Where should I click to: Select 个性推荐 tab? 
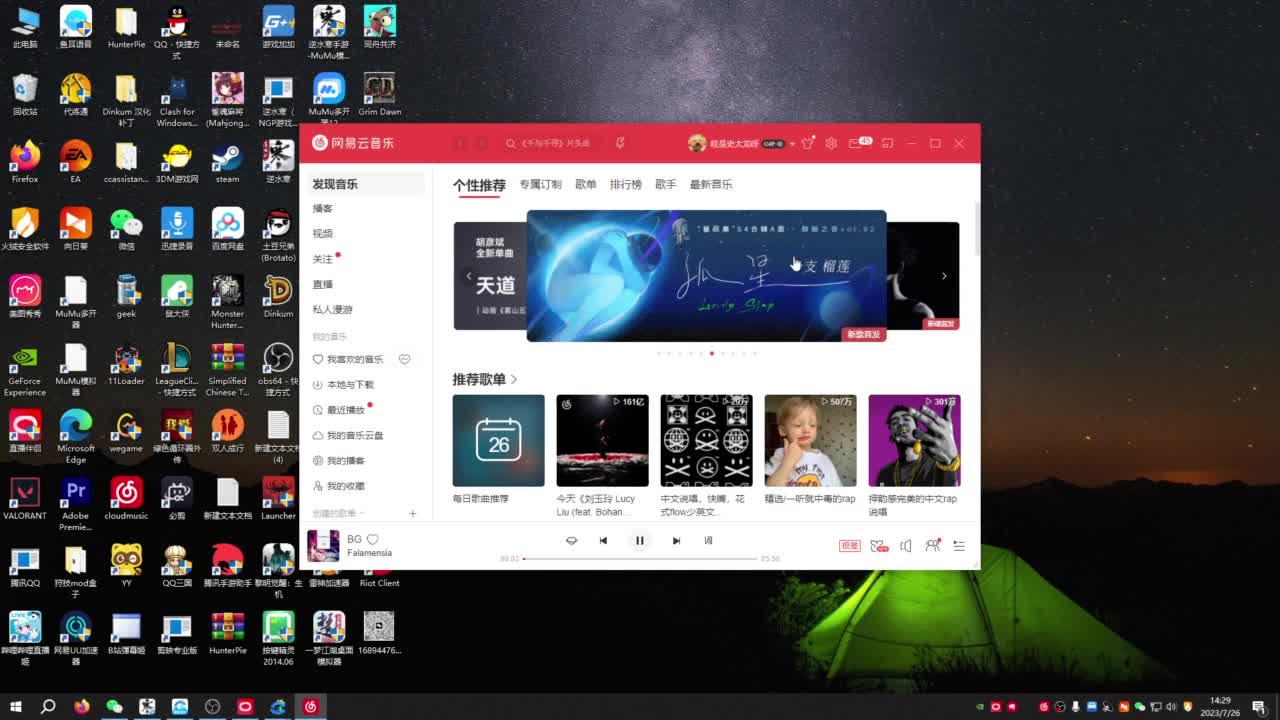479,185
